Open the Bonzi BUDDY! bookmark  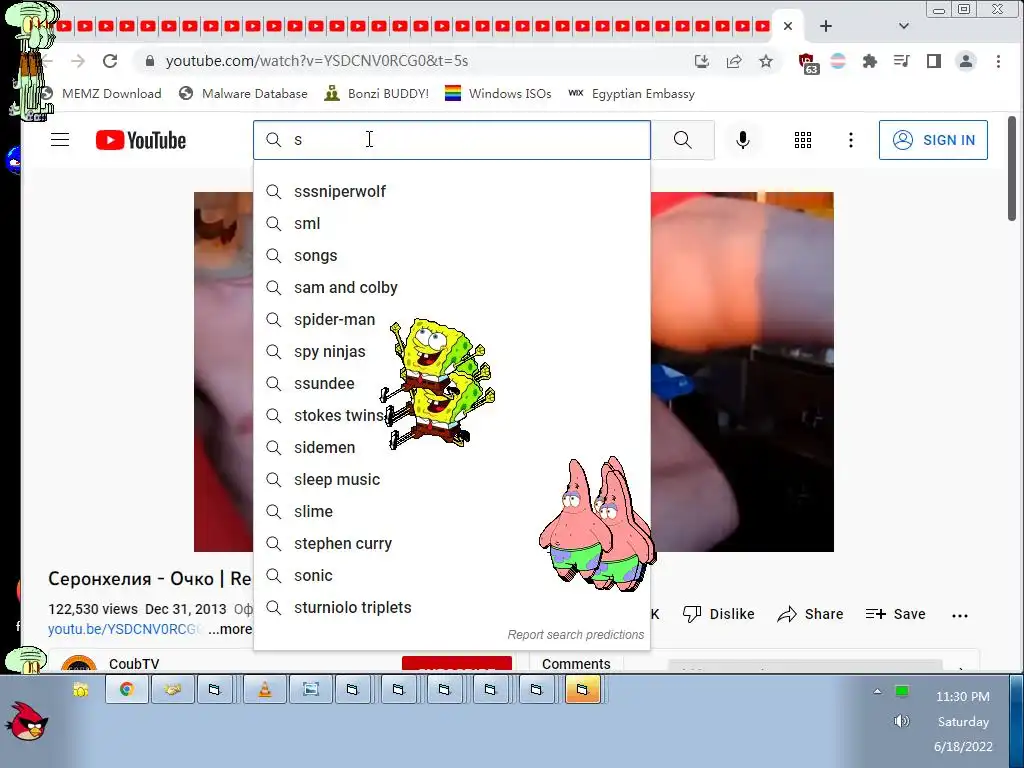tap(376, 93)
